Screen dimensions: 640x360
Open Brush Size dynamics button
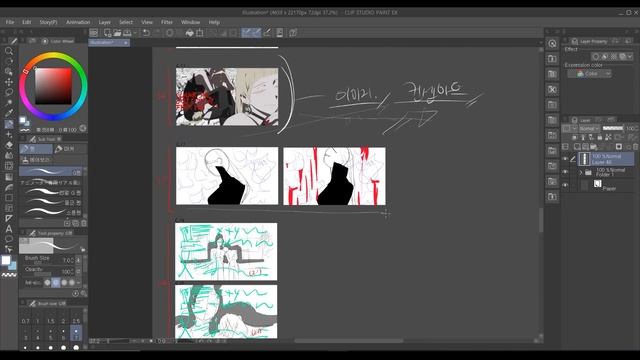tap(78, 260)
